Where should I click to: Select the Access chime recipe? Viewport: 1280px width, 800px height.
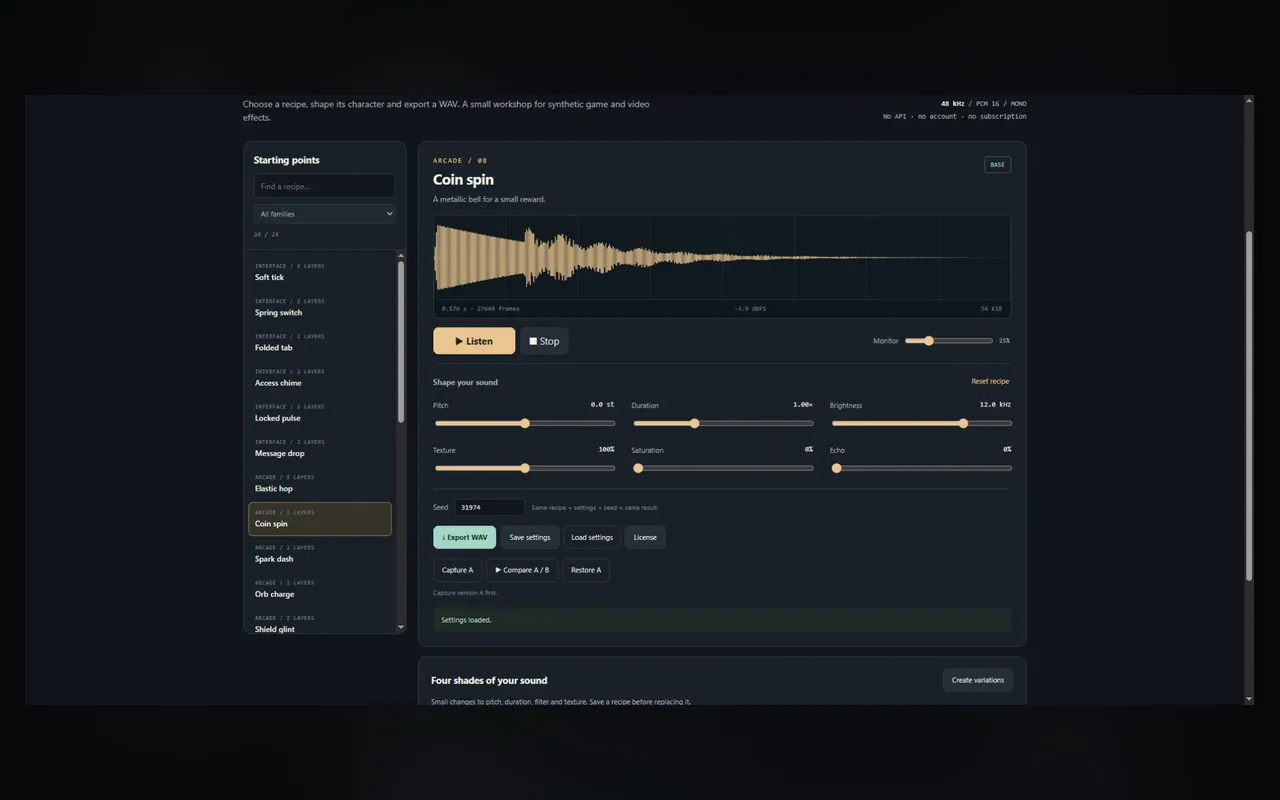pyautogui.click(x=320, y=377)
